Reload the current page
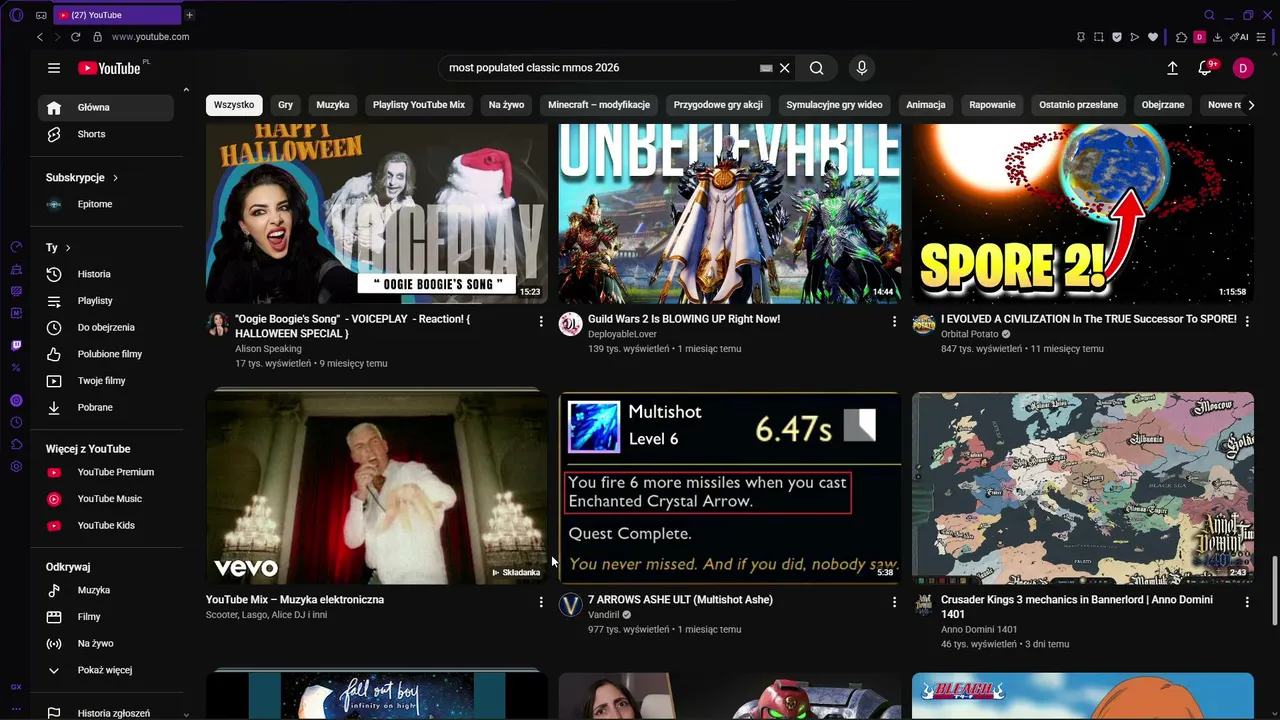Screen dimensions: 1280x720 (75, 37)
